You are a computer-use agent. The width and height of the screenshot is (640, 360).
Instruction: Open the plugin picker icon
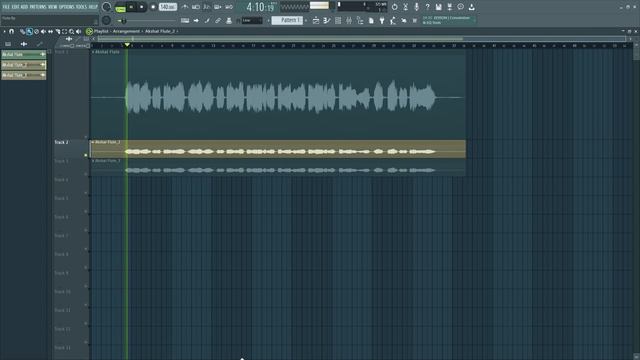[x=382, y=20]
